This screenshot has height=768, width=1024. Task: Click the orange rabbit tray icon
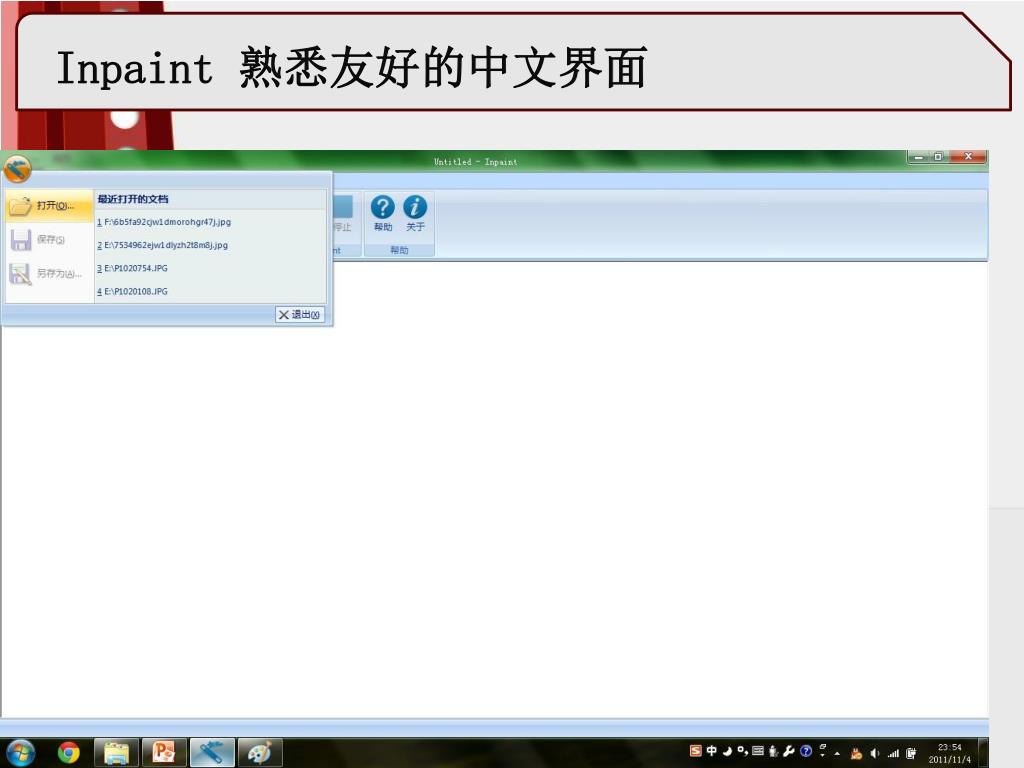[856, 754]
